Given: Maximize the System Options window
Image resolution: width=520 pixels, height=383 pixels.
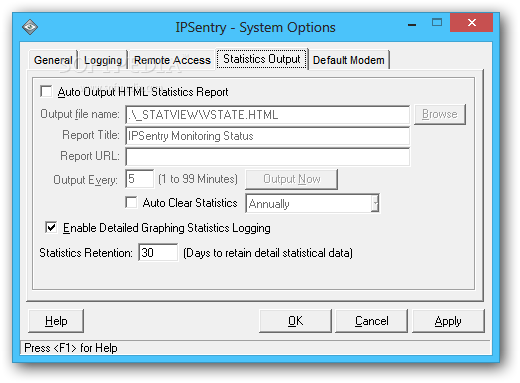Looking at the screenshot, I should pyautogui.click(x=437, y=23).
